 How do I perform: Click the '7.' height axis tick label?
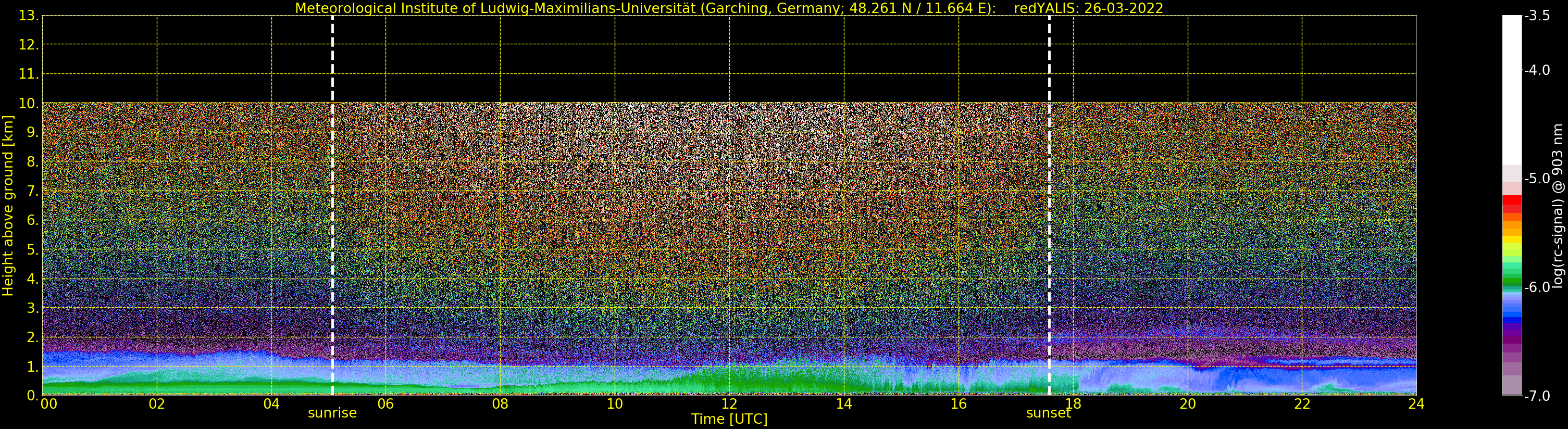[32, 191]
